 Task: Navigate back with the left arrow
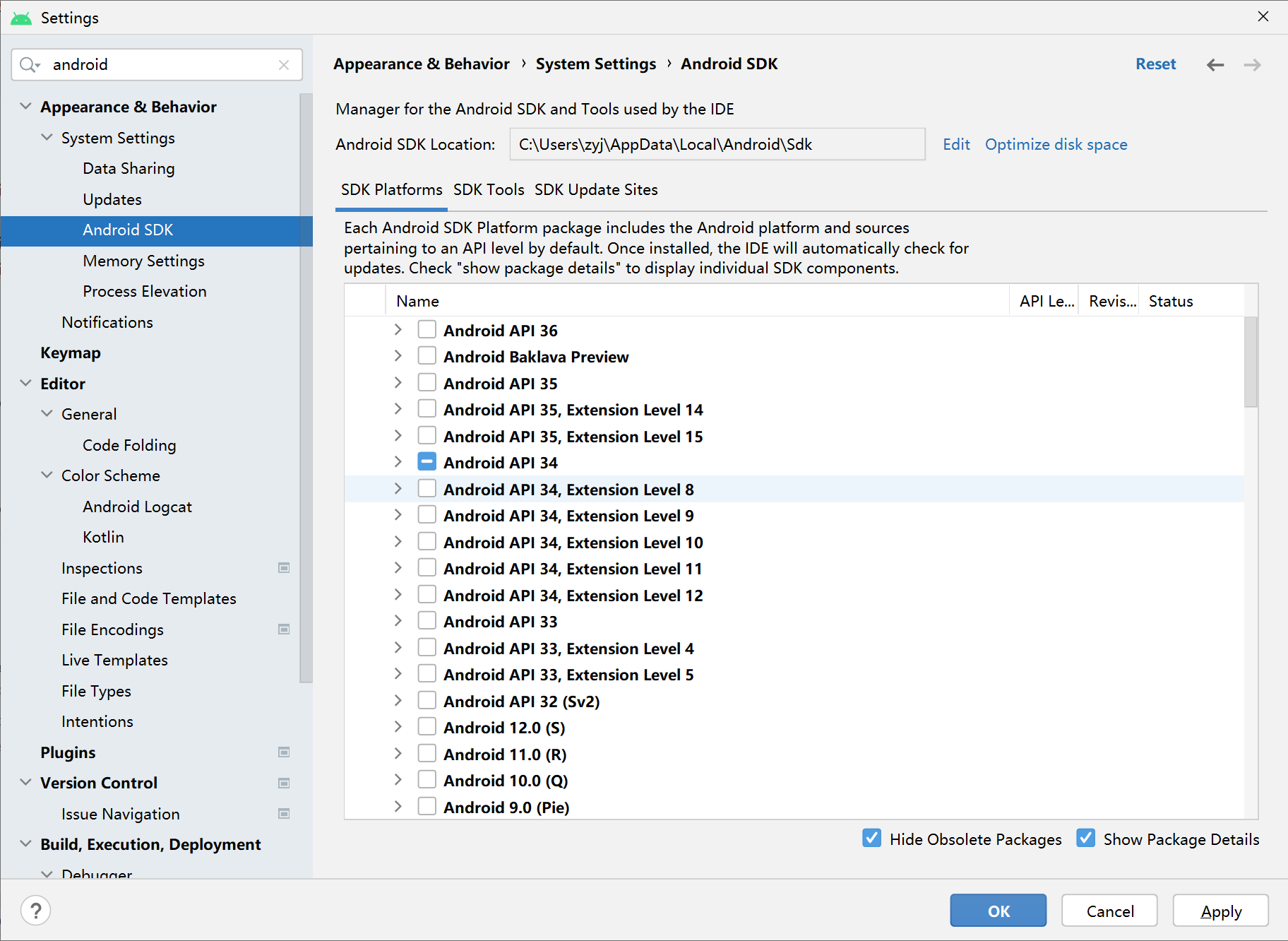point(1215,65)
